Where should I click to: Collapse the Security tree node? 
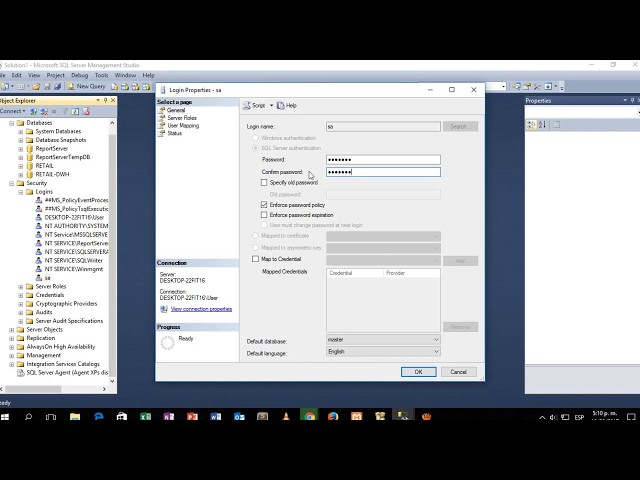click(12, 183)
